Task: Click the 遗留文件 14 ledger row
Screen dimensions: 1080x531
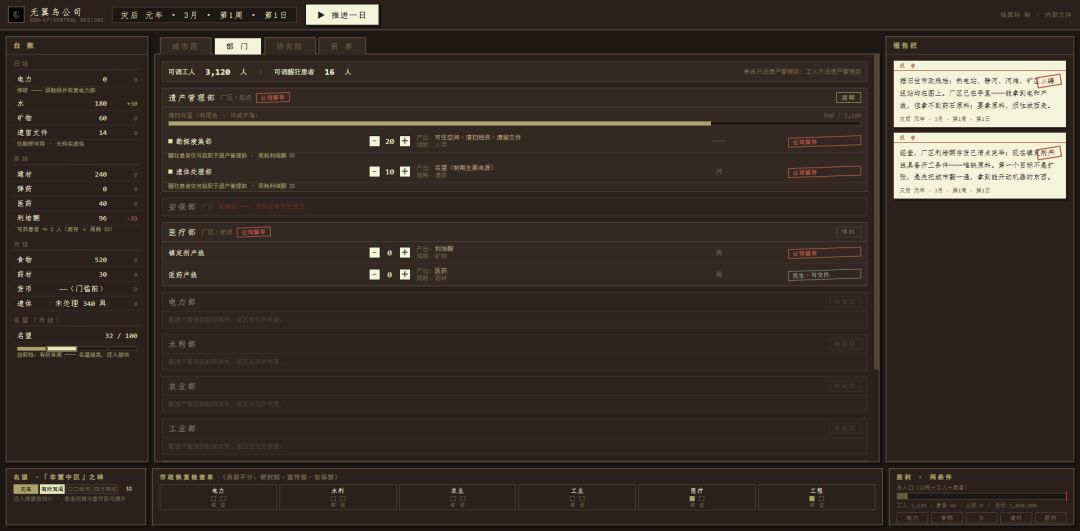Action: tap(77, 132)
